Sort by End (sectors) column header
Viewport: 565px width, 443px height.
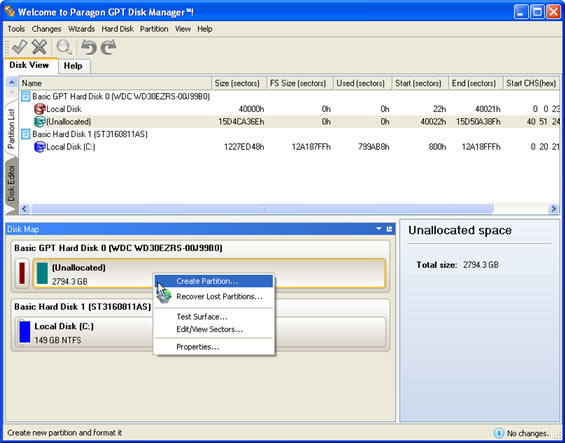(476, 83)
